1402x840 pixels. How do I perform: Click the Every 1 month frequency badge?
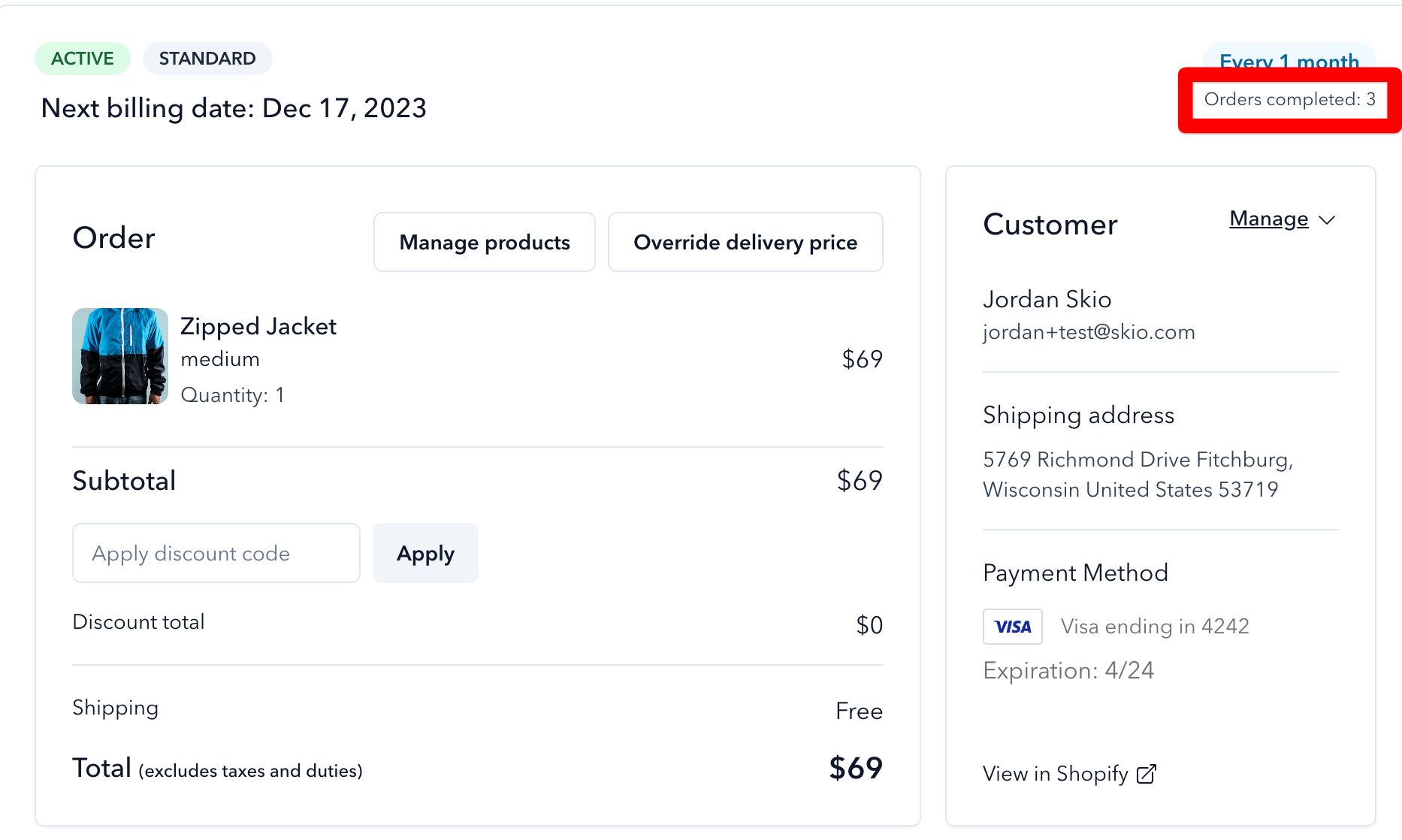1289,59
